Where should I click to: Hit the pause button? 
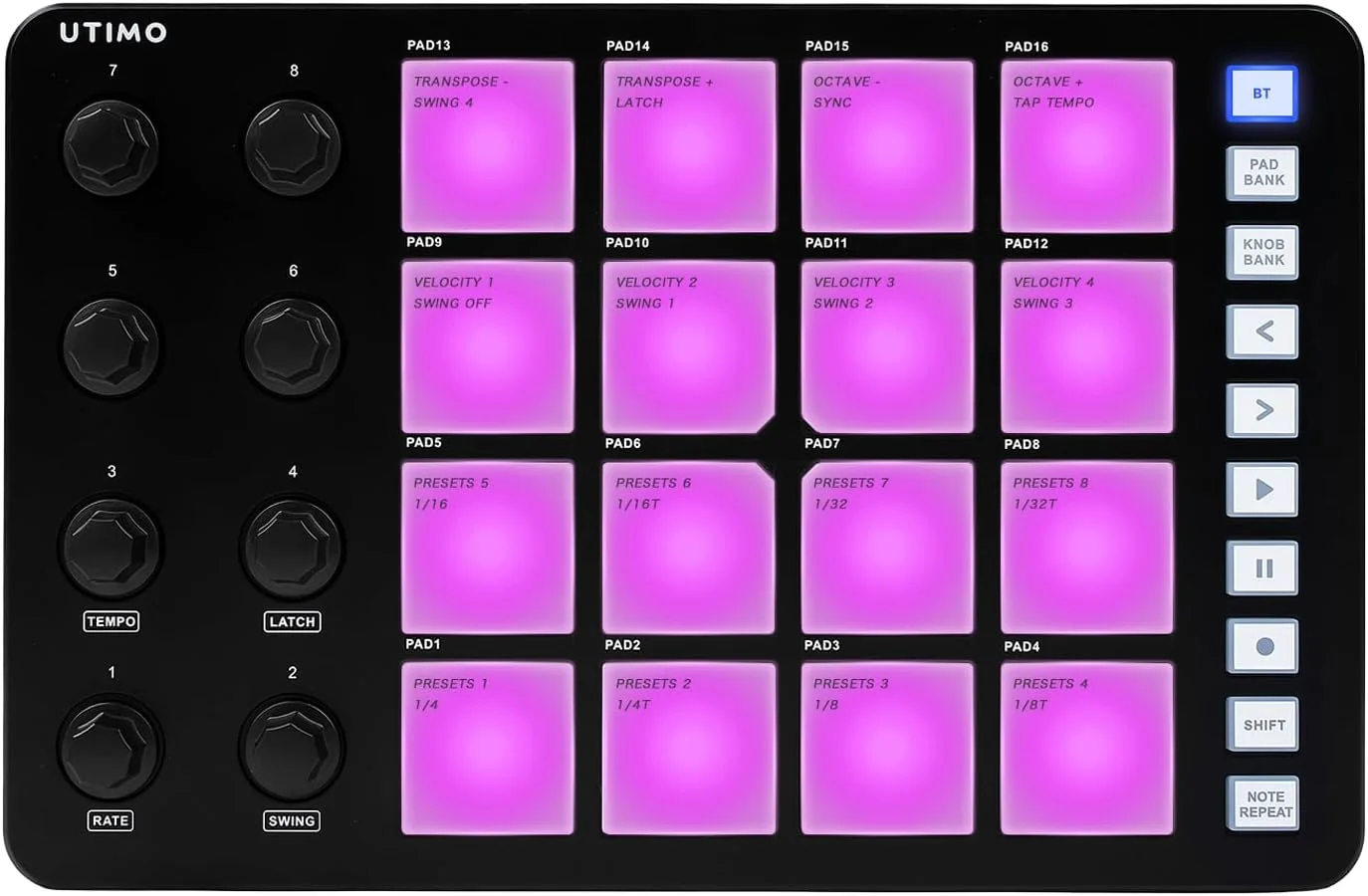point(1262,568)
